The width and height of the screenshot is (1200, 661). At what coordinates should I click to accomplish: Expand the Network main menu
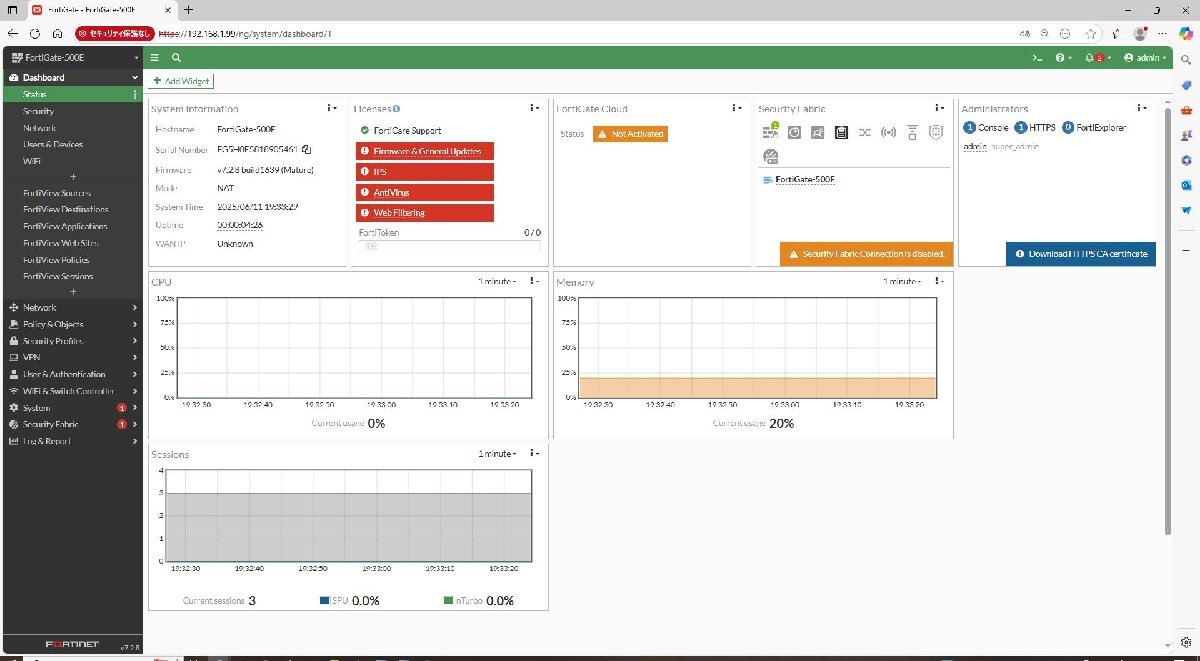click(72, 308)
